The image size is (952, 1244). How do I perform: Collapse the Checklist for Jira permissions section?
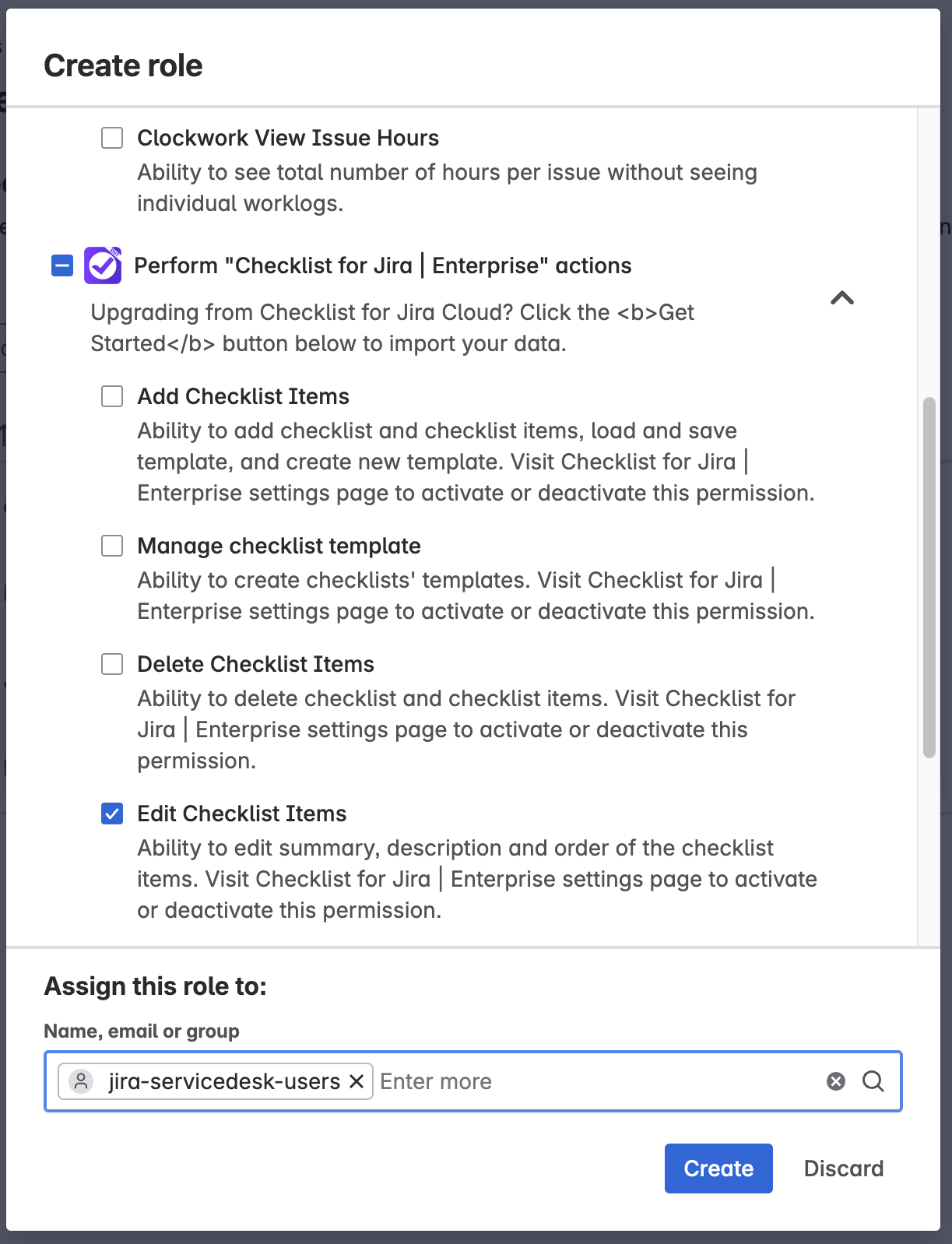point(842,298)
